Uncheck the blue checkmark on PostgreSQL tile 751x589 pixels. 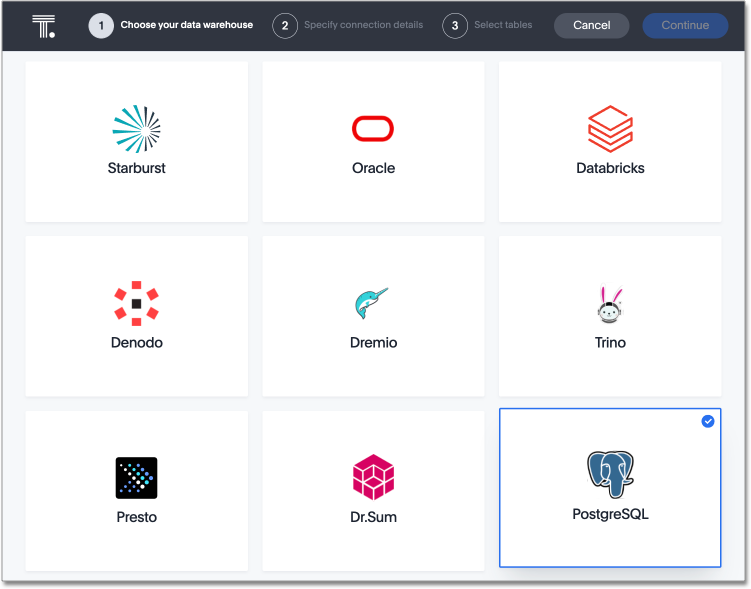708,422
